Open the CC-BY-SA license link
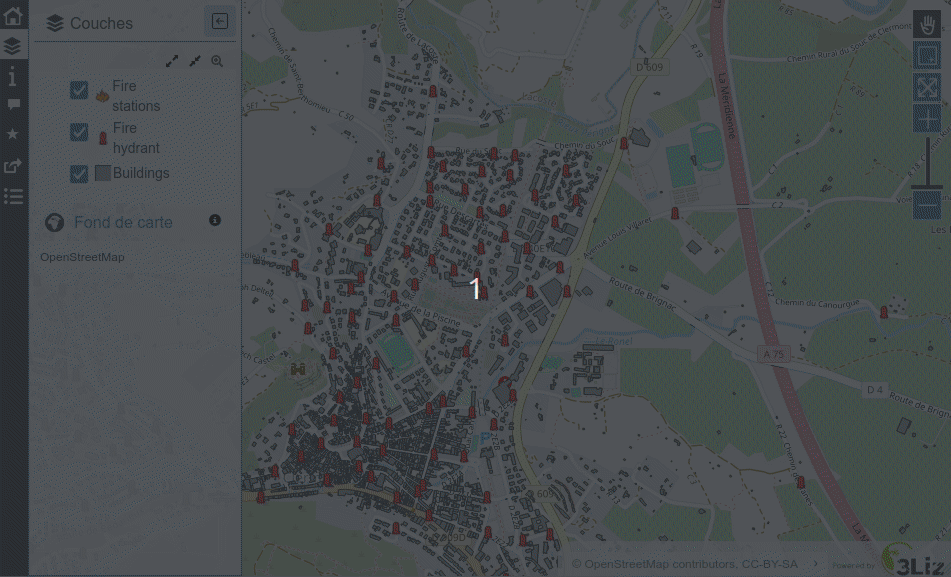Viewport: 951px width, 577px height. 769,564
